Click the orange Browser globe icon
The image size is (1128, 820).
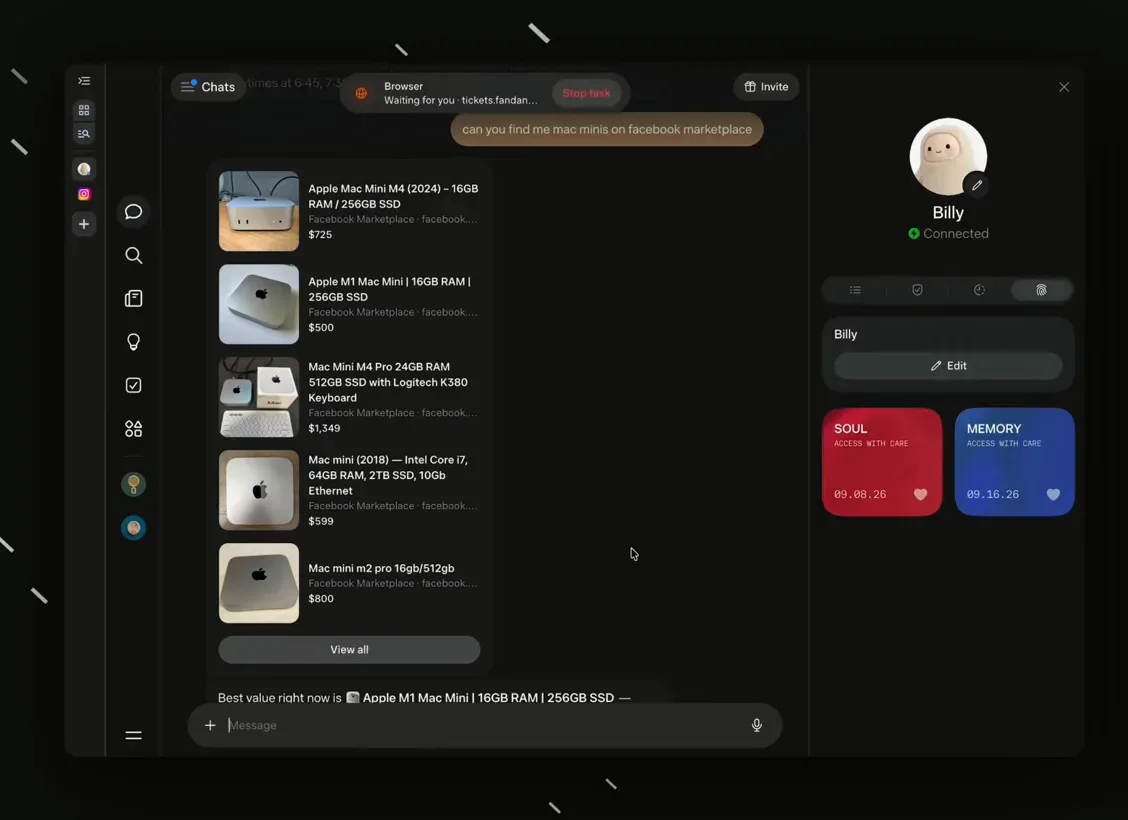(362, 93)
